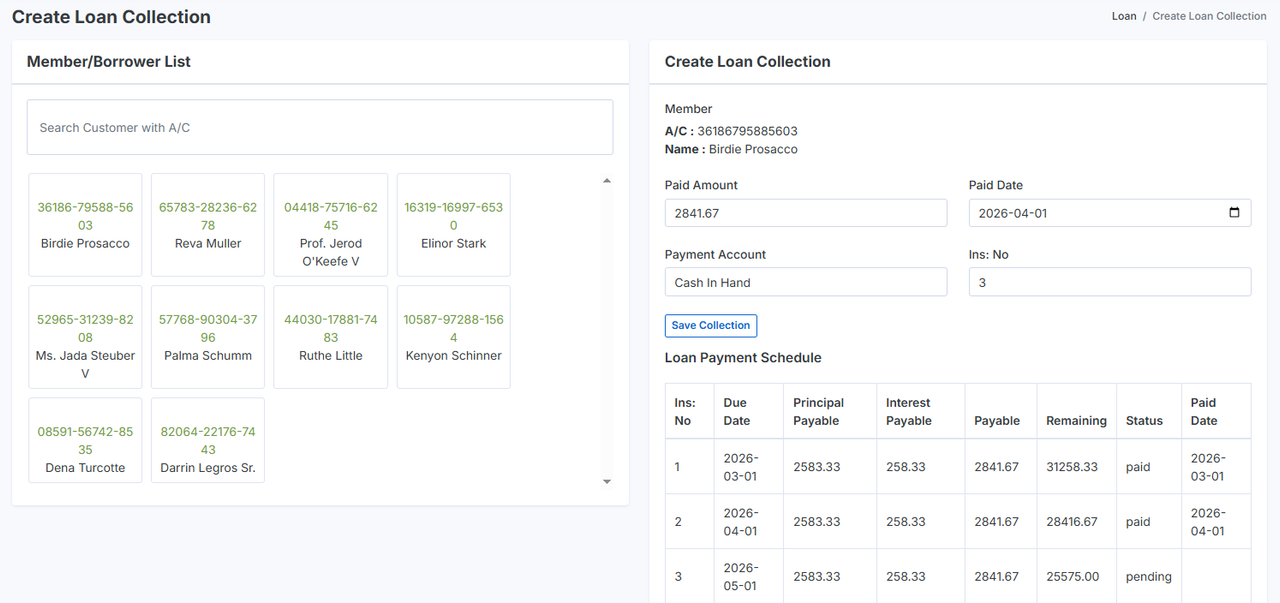The width and height of the screenshot is (1280, 603).
Task: Choose Prof. Jerod O'Keefe V card
Action: pos(331,225)
